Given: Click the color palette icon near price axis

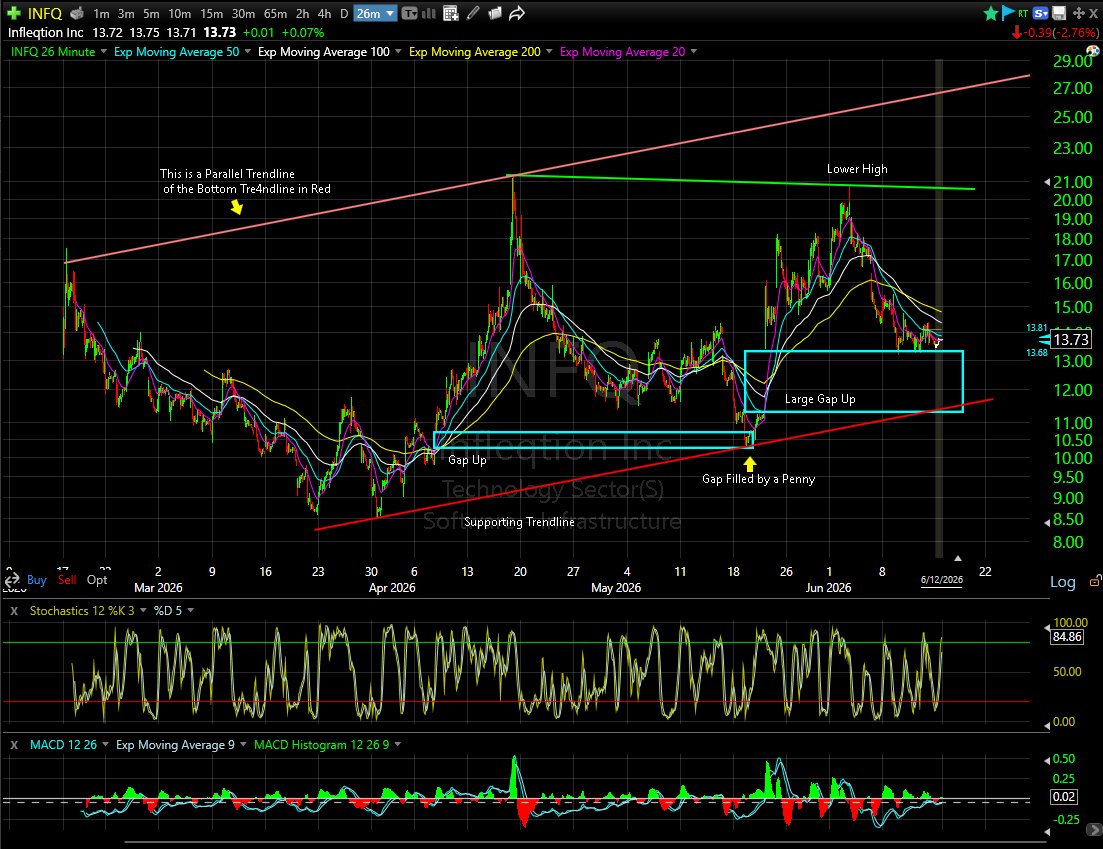Looking at the screenshot, I should pyautogui.click(x=1092, y=51).
